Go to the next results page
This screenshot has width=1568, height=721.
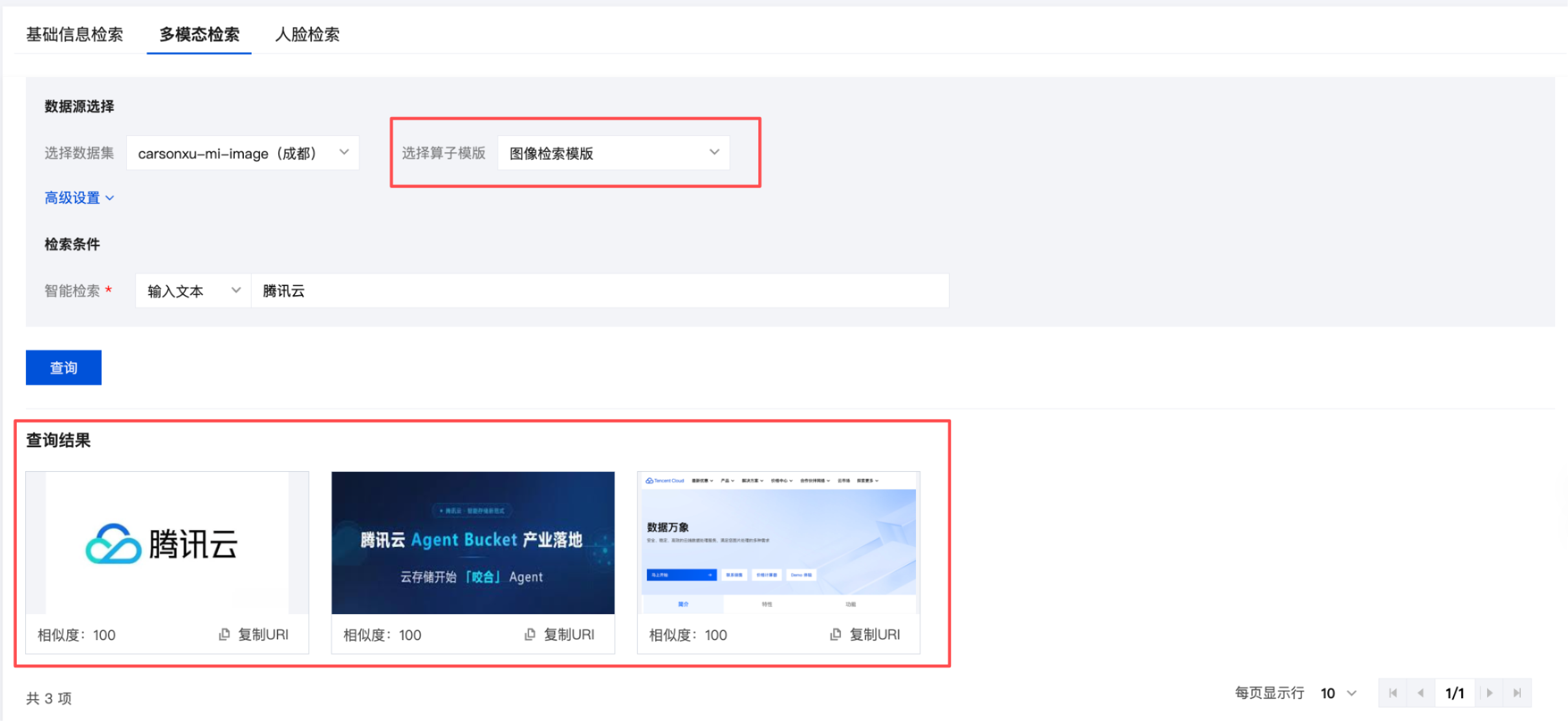(x=1489, y=693)
